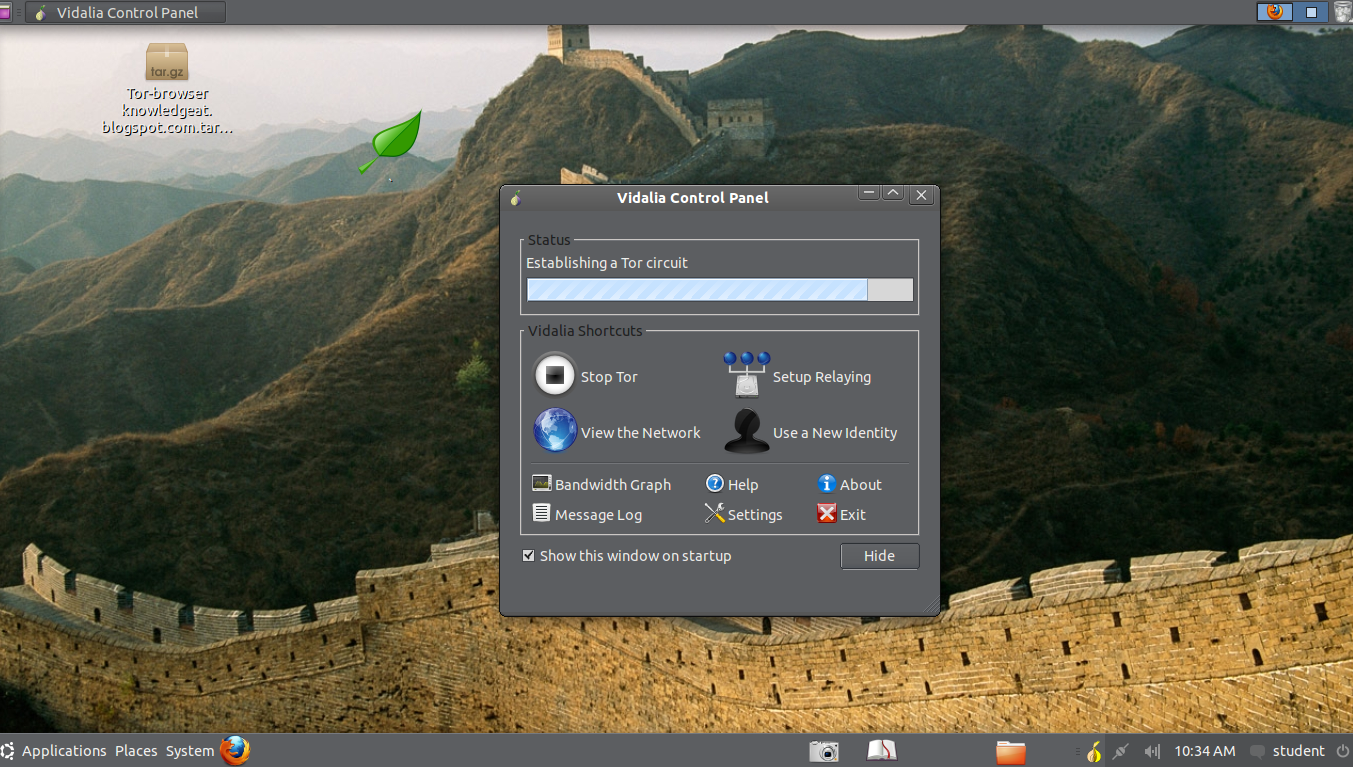Click the Vidalia window resize grip corner
Viewport: 1353px width, 767px height.
tap(931, 605)
